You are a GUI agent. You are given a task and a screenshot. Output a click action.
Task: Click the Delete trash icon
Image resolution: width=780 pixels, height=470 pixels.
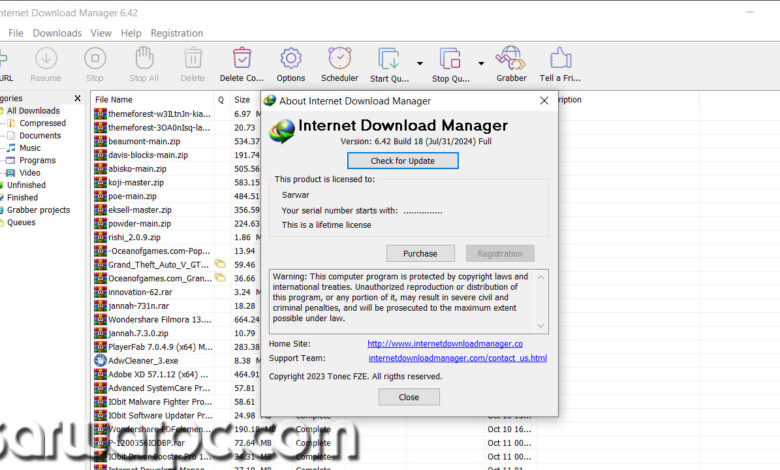point(193,58)
